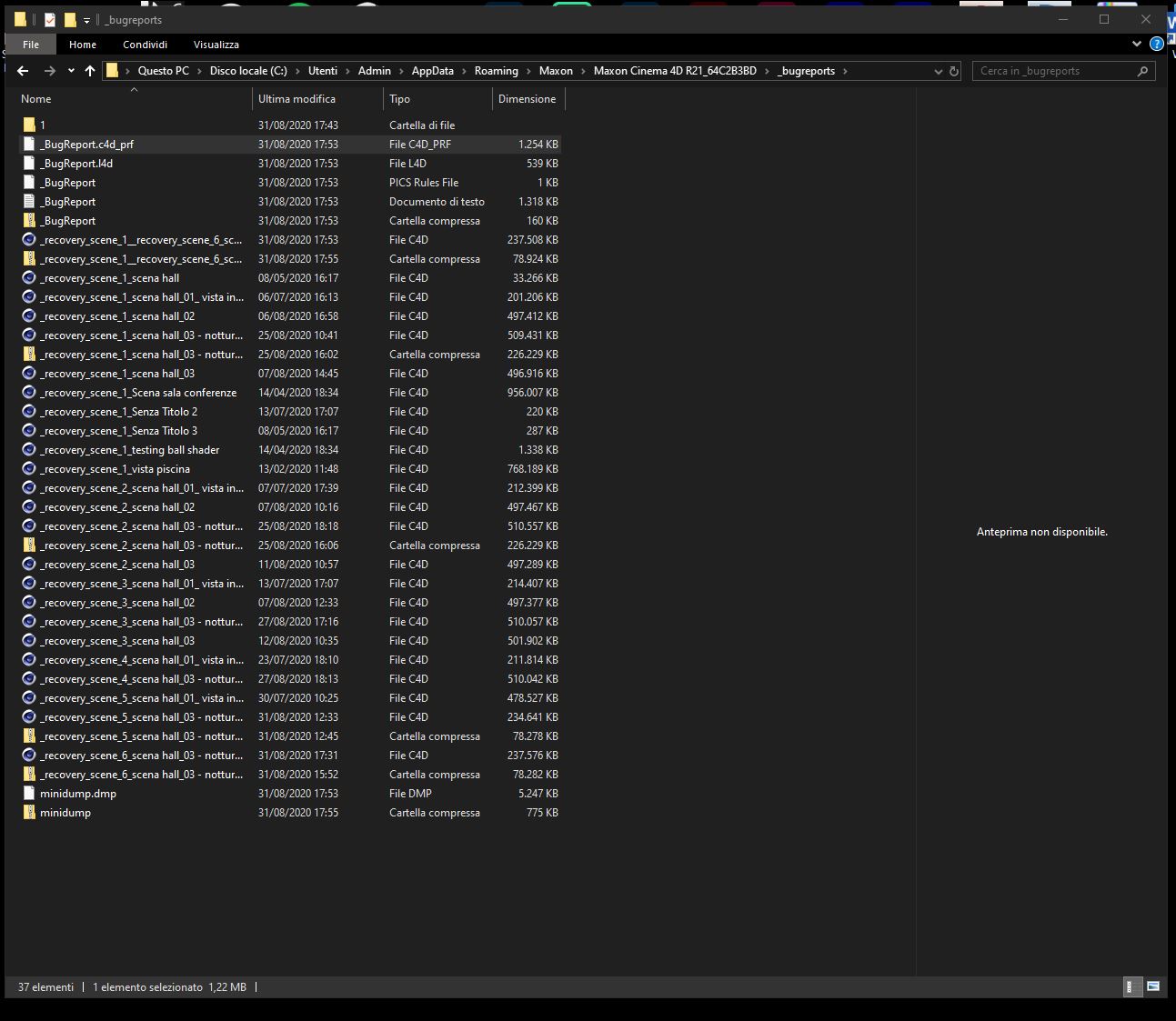The image size is (1176, 1021).
Task: Click zip icon of _BugReport 160 KB
Action: click(x=29, y=220)
